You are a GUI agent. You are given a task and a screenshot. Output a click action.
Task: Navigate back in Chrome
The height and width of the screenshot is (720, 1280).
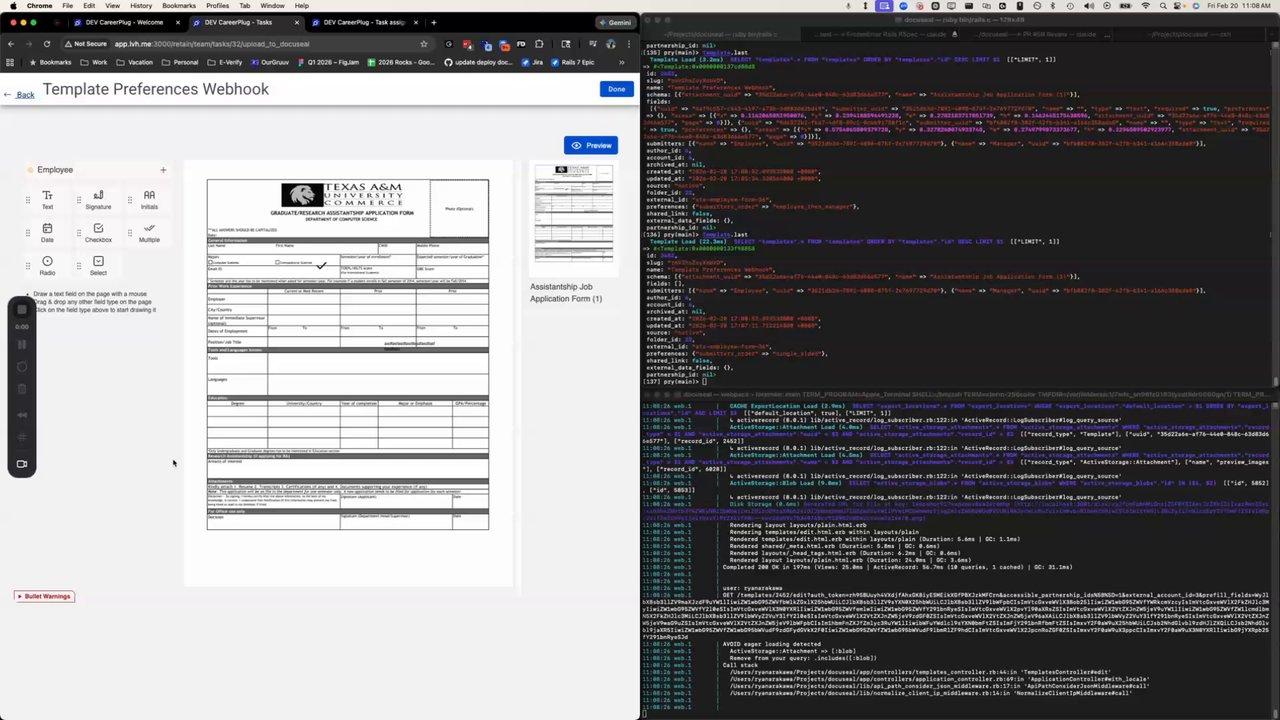pyautogui.click(x=11, y=44)
